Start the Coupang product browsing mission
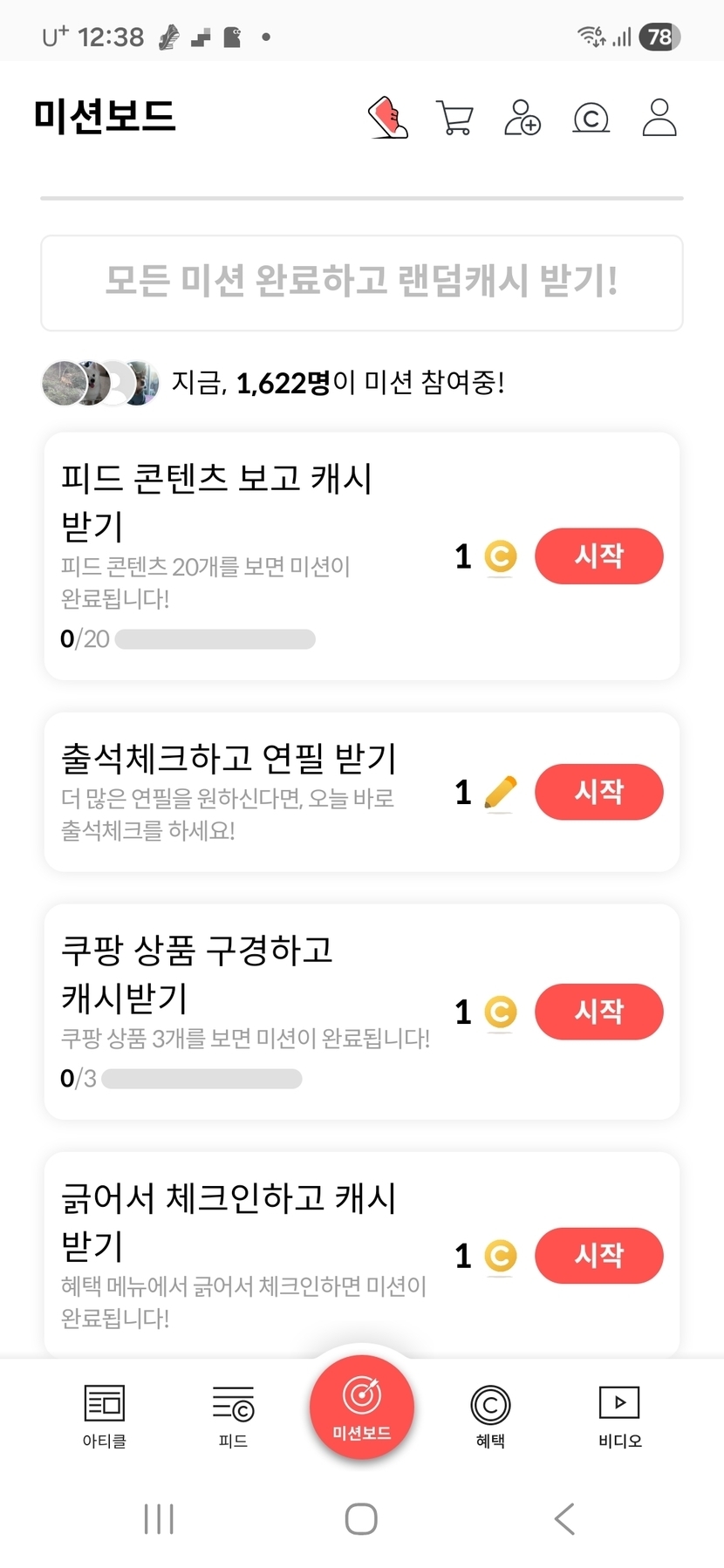Viewport: 724px width, 1568px height. [598, 1012]
